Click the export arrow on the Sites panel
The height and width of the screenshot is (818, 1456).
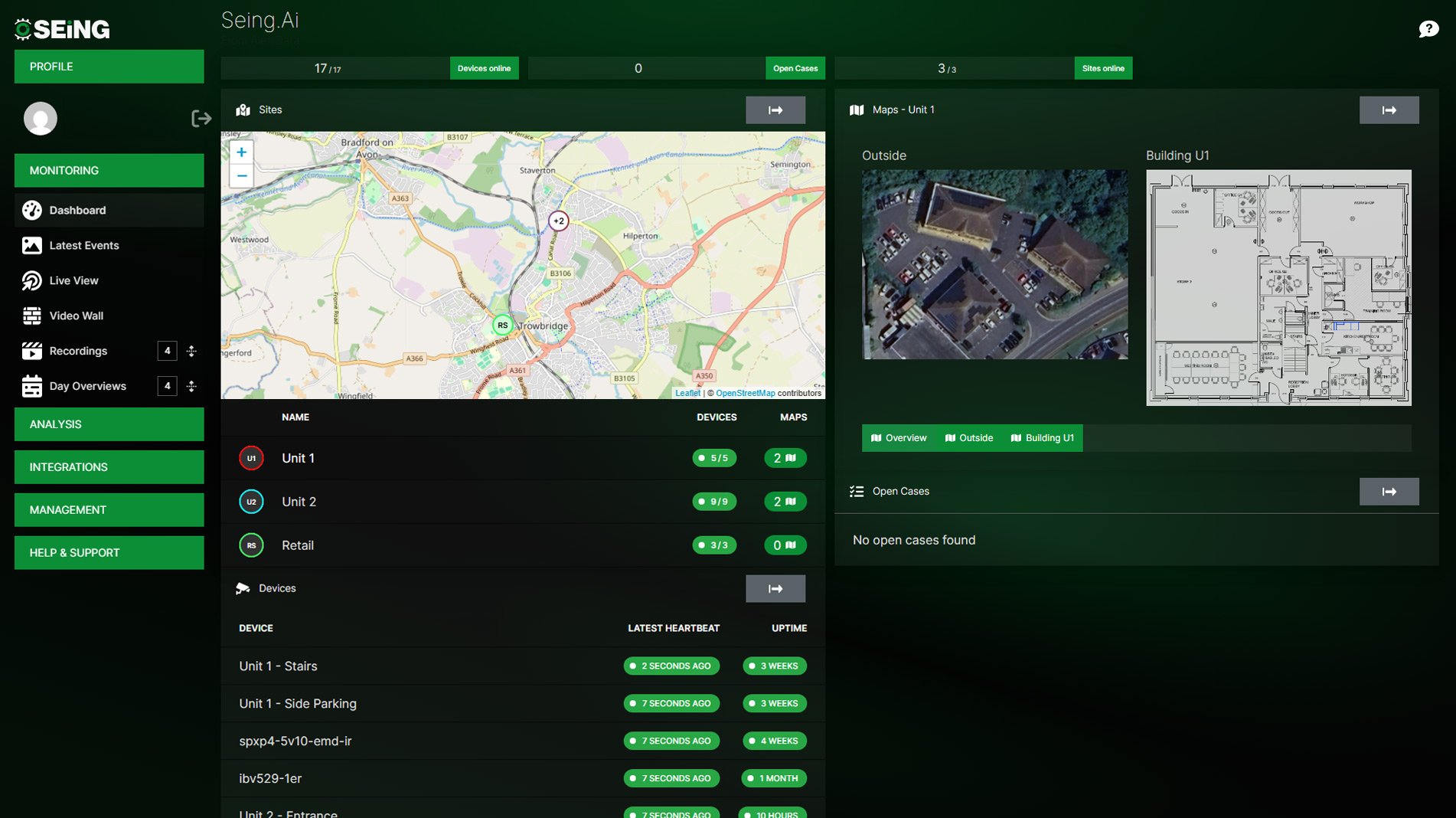[x=775, y=110]
